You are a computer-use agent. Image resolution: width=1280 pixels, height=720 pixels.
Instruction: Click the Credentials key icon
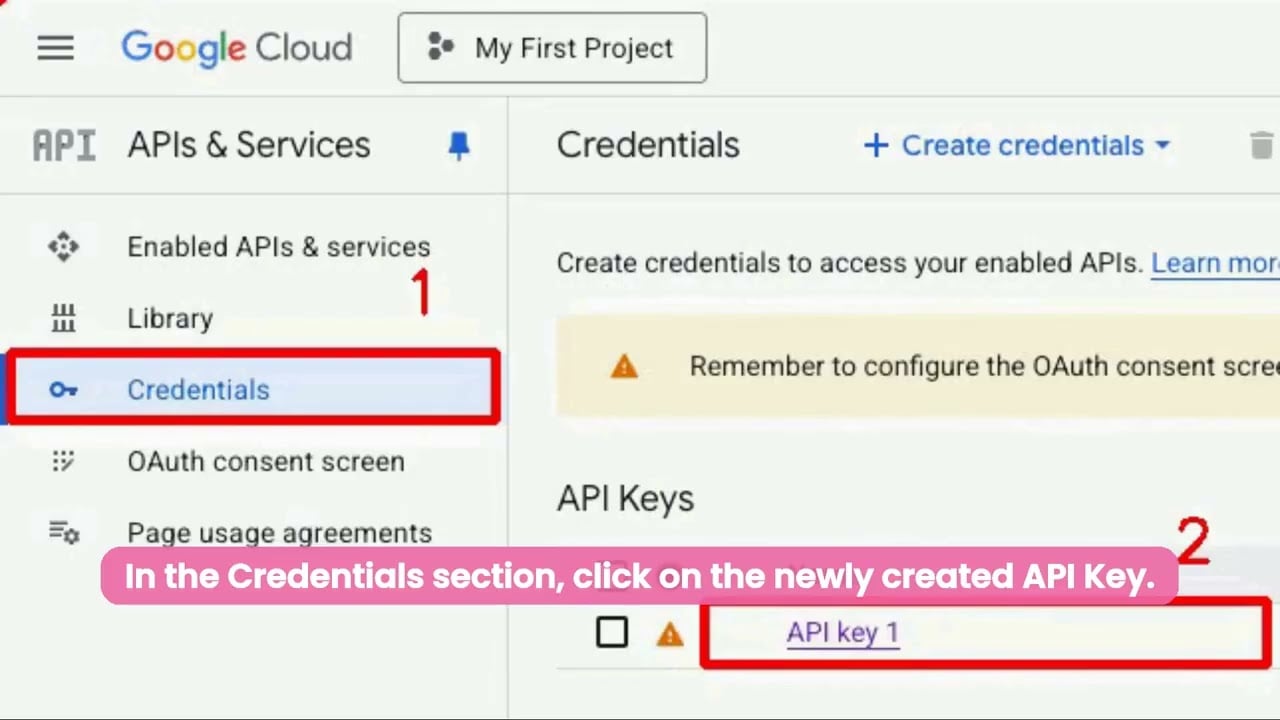pos(63,390)
